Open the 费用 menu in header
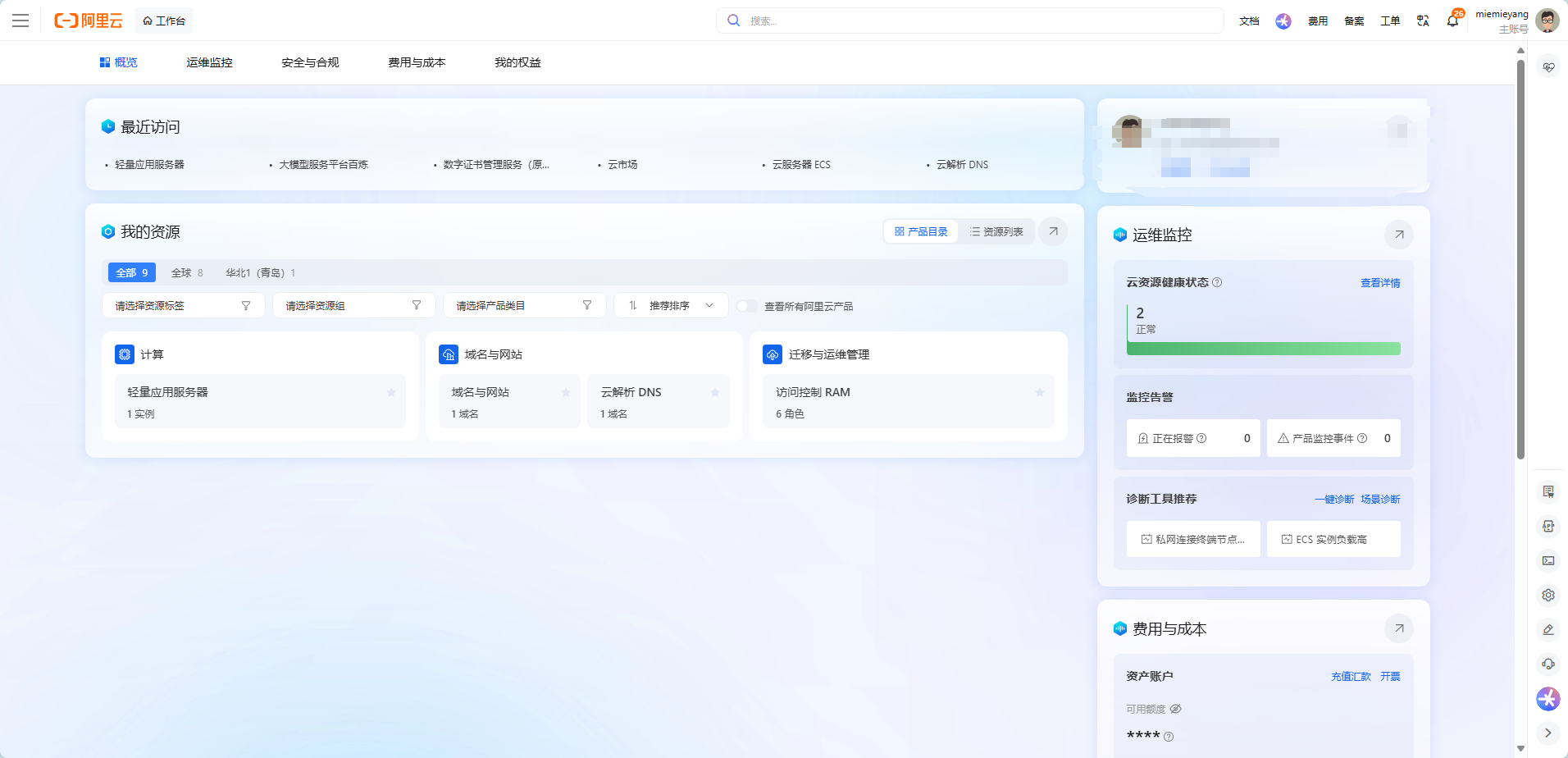The height and width of the screenshot is (758, 1568). click(x=1318, y=21)
